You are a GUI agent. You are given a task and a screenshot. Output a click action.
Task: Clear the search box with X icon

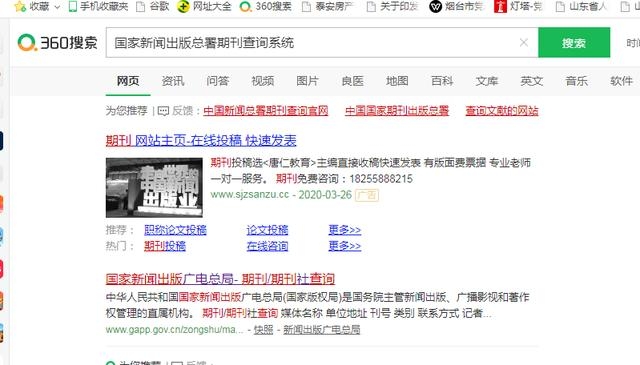(524, 42)
